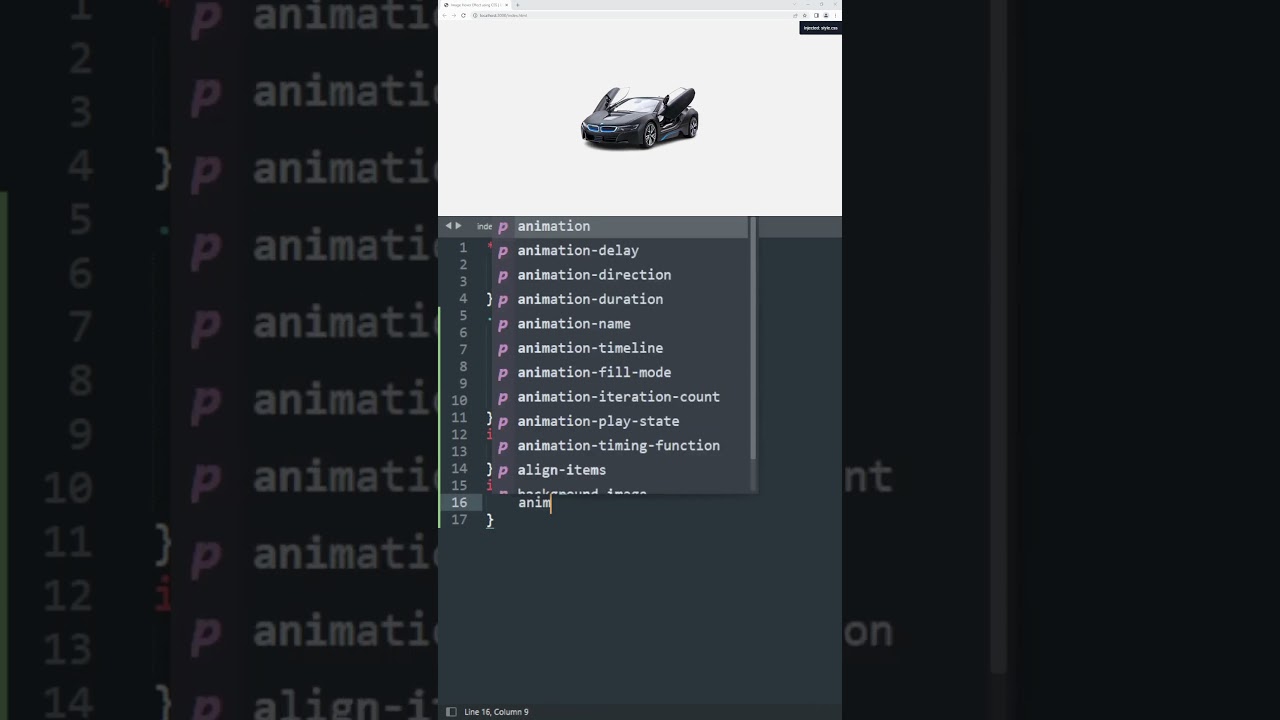Screen dimensions: 1280x720
Task: Reload the page in the browser
Action: coord(463,15)
